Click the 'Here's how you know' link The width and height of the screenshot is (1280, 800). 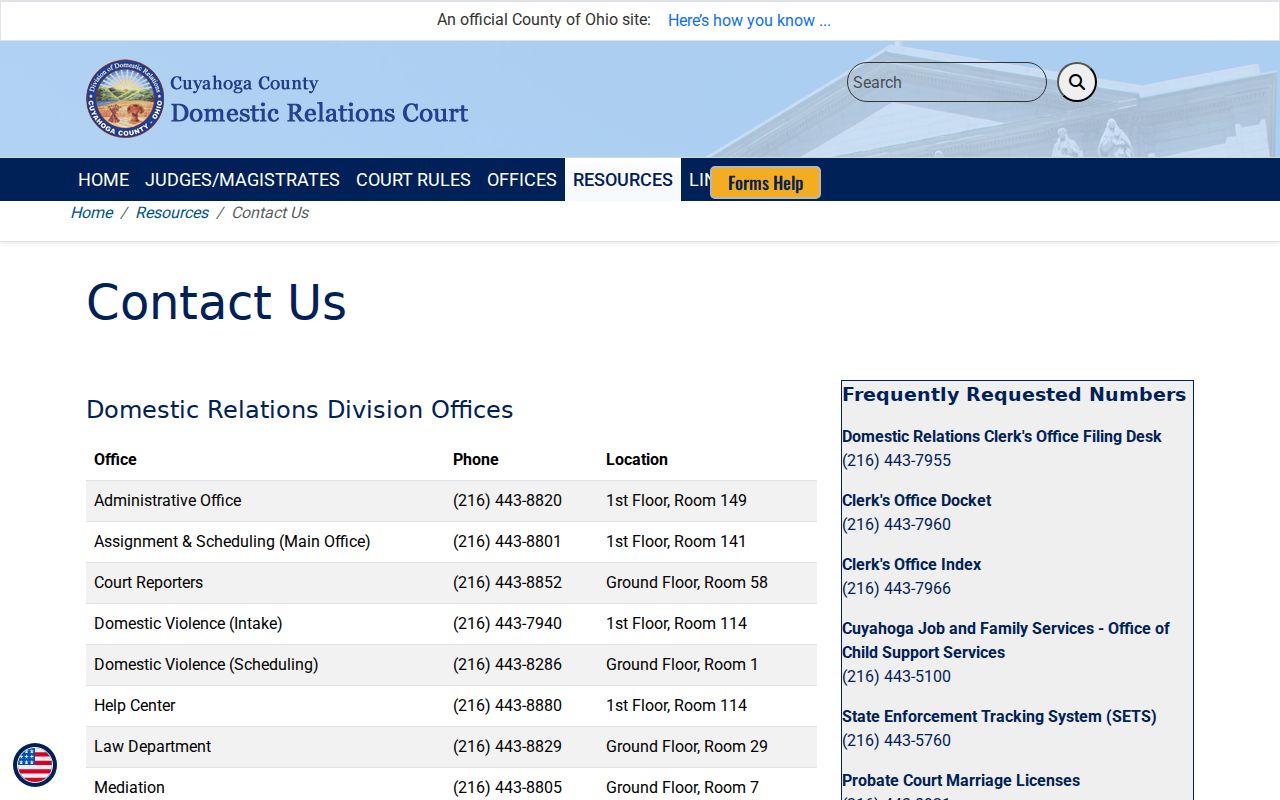point(749,20)
